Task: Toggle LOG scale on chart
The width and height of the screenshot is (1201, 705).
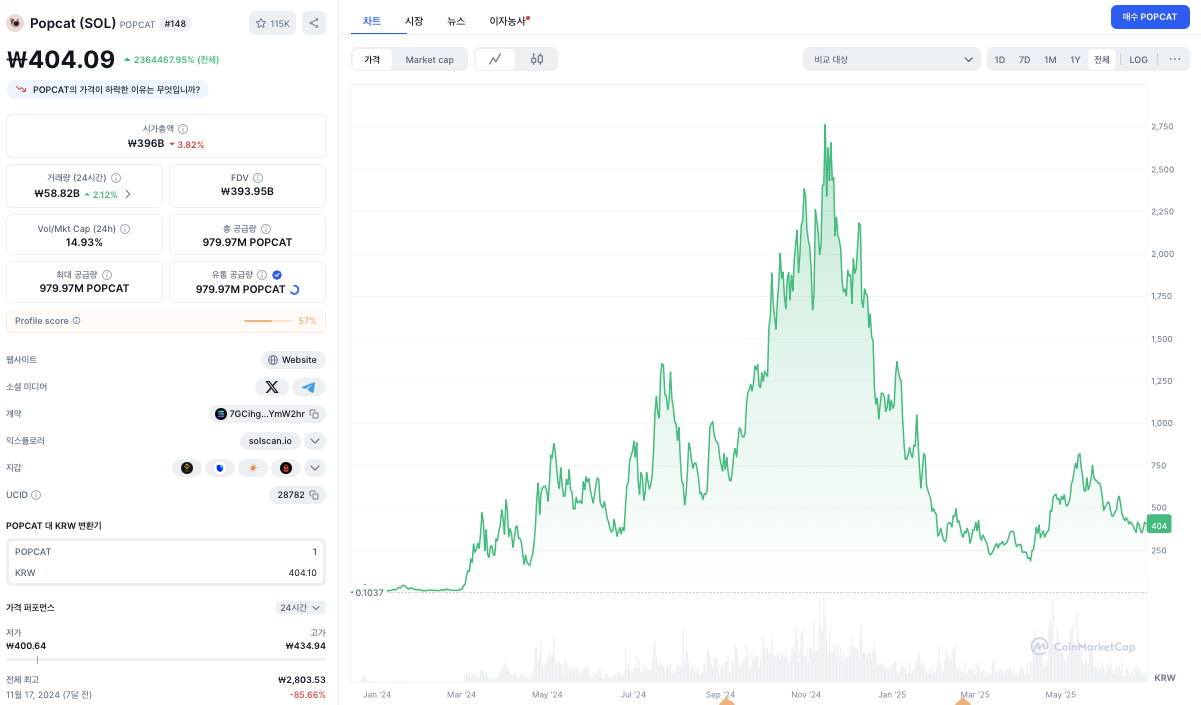Action: pos(1139,60)
